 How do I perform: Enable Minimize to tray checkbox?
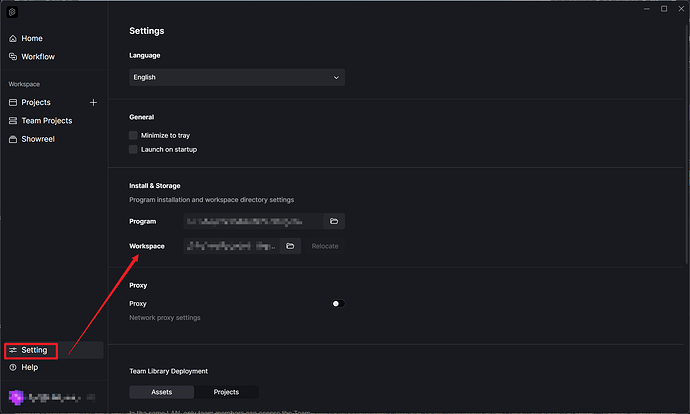133,134
